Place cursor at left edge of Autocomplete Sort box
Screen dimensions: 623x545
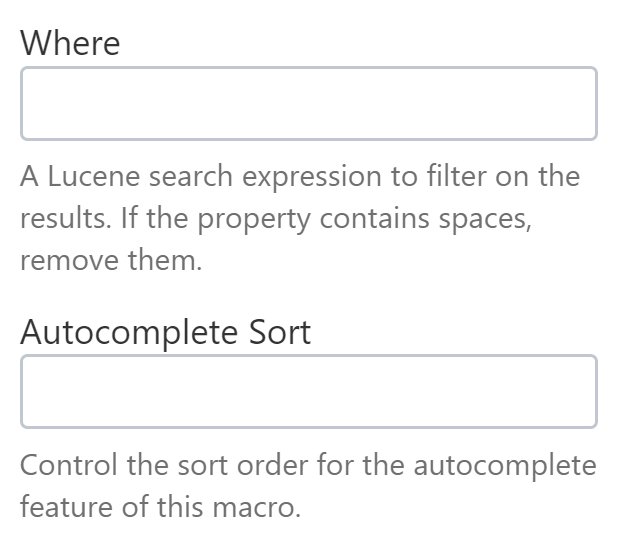(30, 391)
